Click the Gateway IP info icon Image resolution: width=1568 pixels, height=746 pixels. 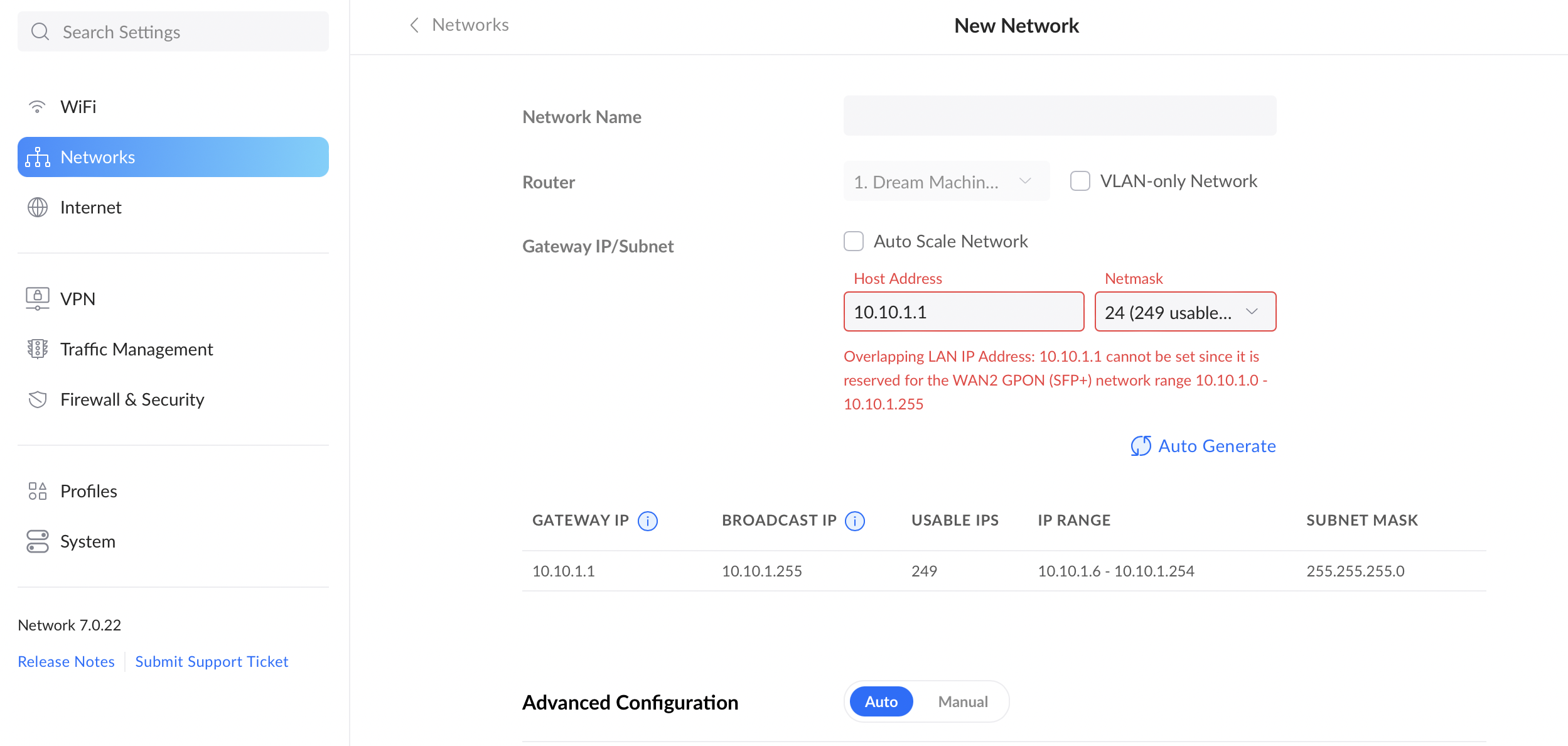pyautogui.click(x=648, y=521)
